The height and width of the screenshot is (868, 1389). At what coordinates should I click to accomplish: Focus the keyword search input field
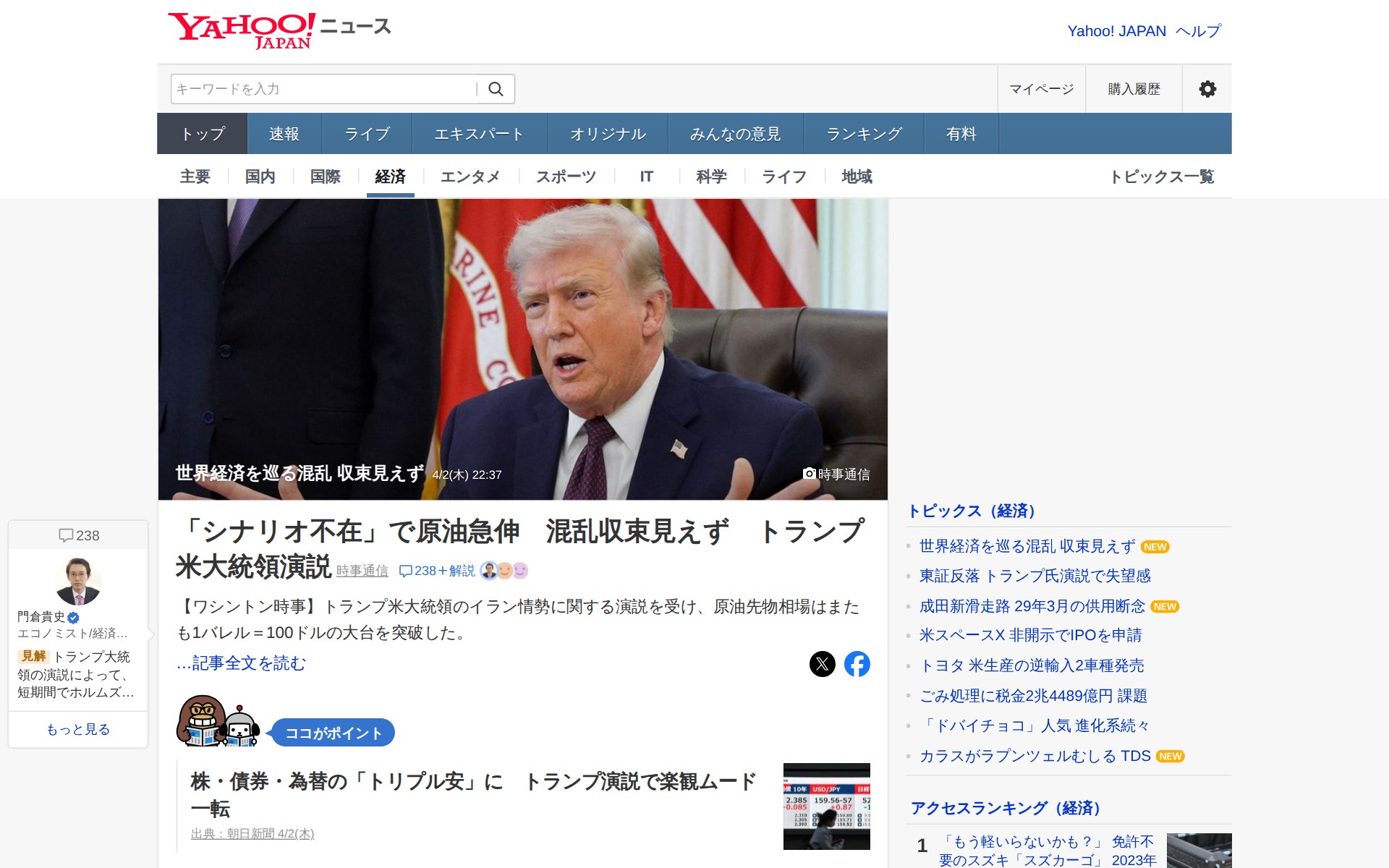(323, 89)
